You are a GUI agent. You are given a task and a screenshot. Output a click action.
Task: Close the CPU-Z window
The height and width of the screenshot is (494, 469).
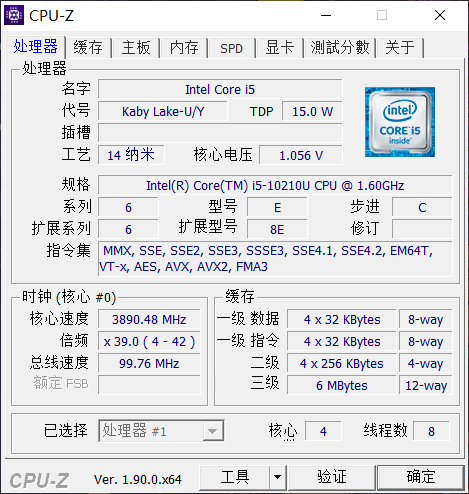(440, 15)
